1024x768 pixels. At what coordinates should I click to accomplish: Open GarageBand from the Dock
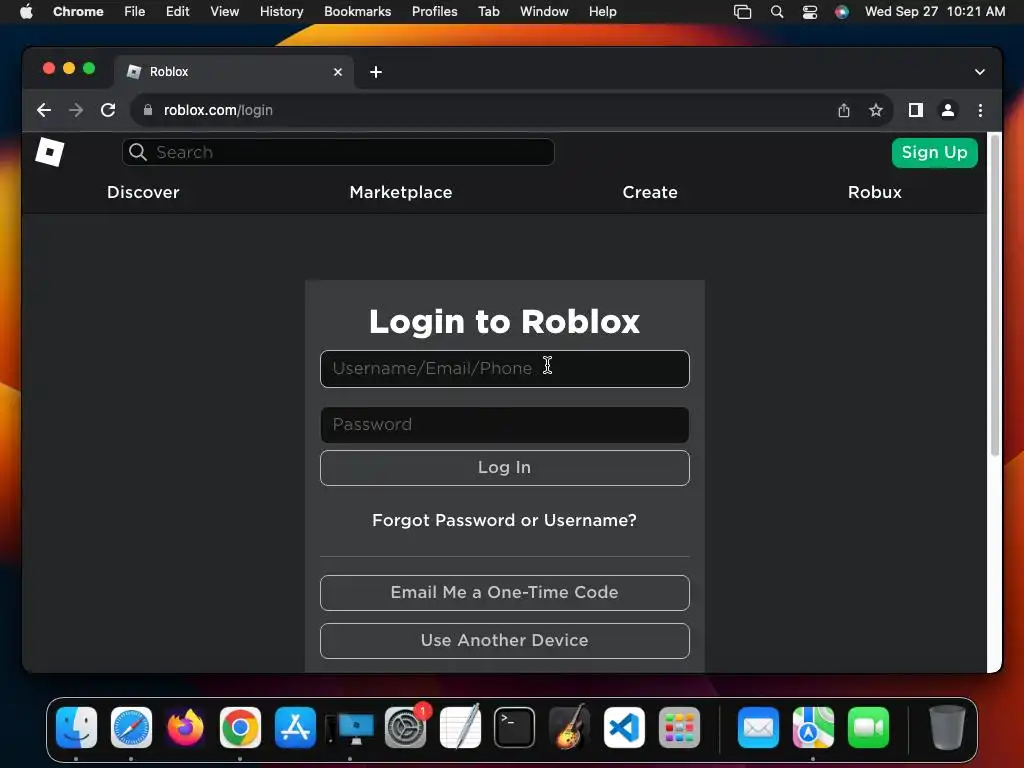tap(569, 728)
